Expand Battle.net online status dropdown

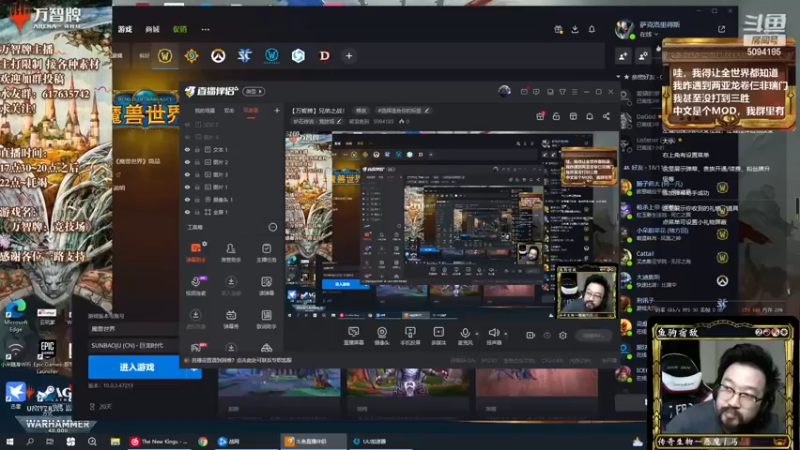click(649, 34)
